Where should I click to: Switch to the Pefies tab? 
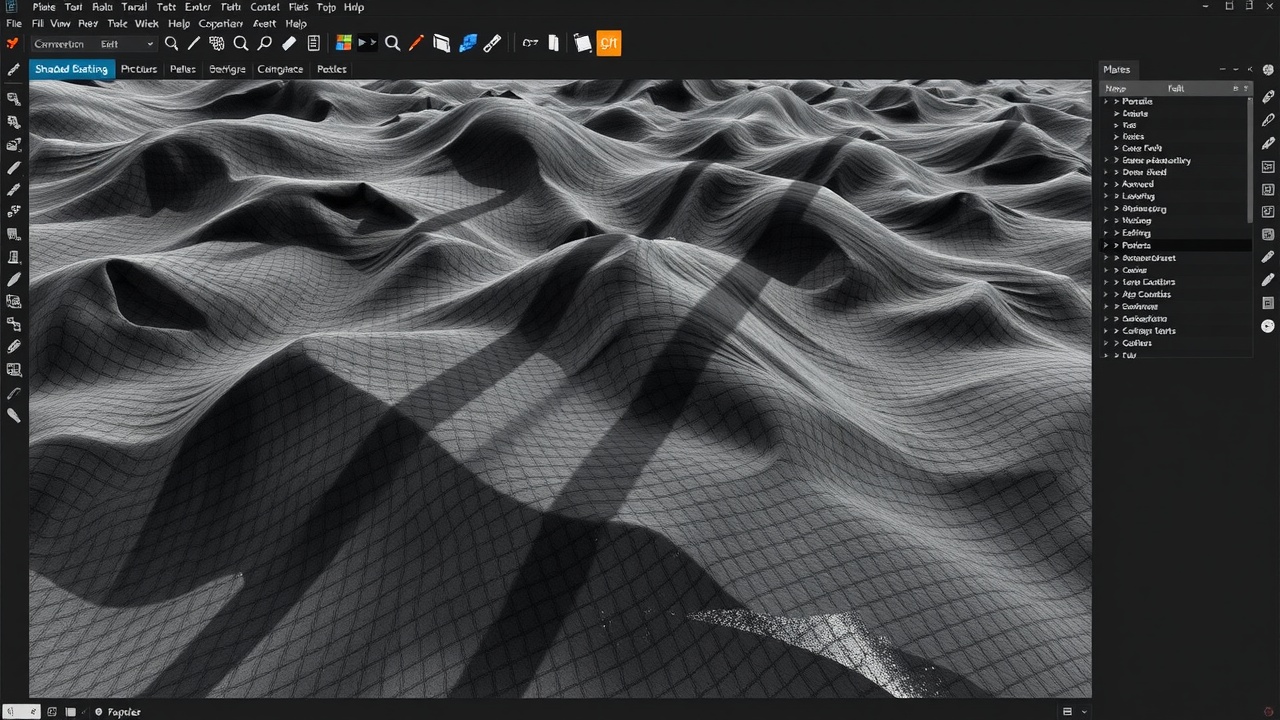(183, 69)
